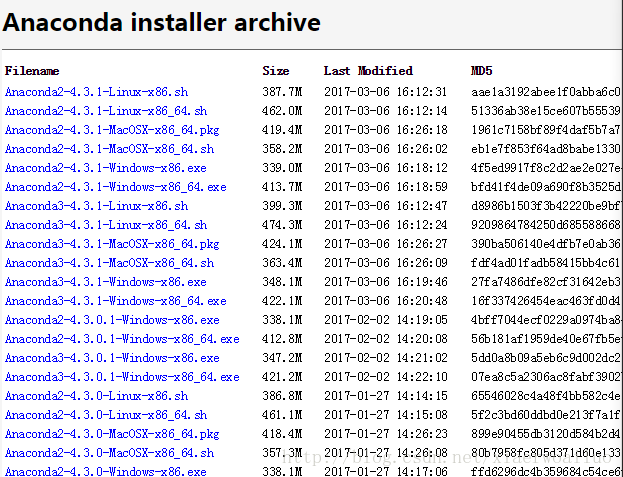The image size is (623, 477).
Task: Select the 418.4M size value
Action: coord(282,435)
